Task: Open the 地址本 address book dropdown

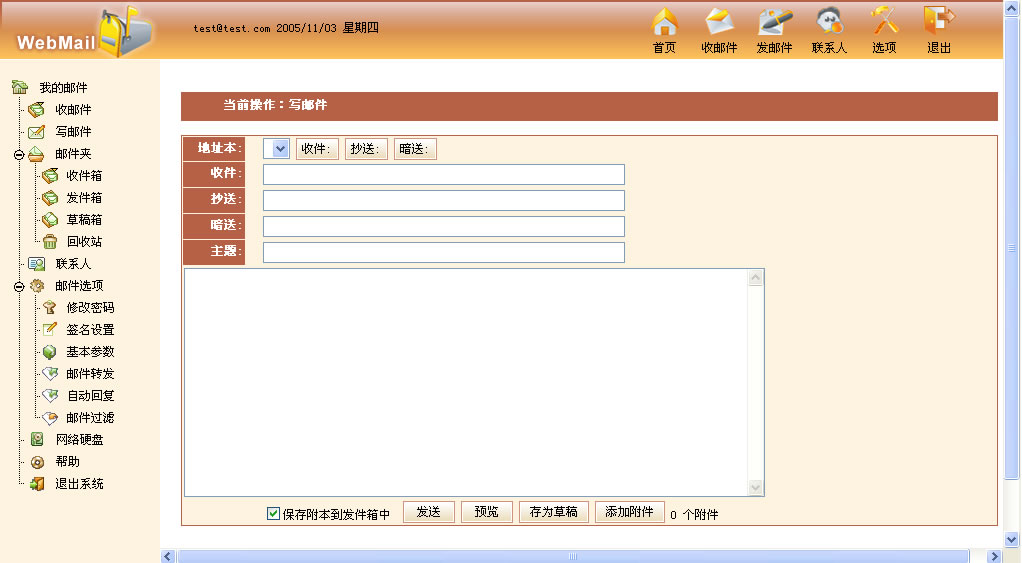Action: [276, 149]
